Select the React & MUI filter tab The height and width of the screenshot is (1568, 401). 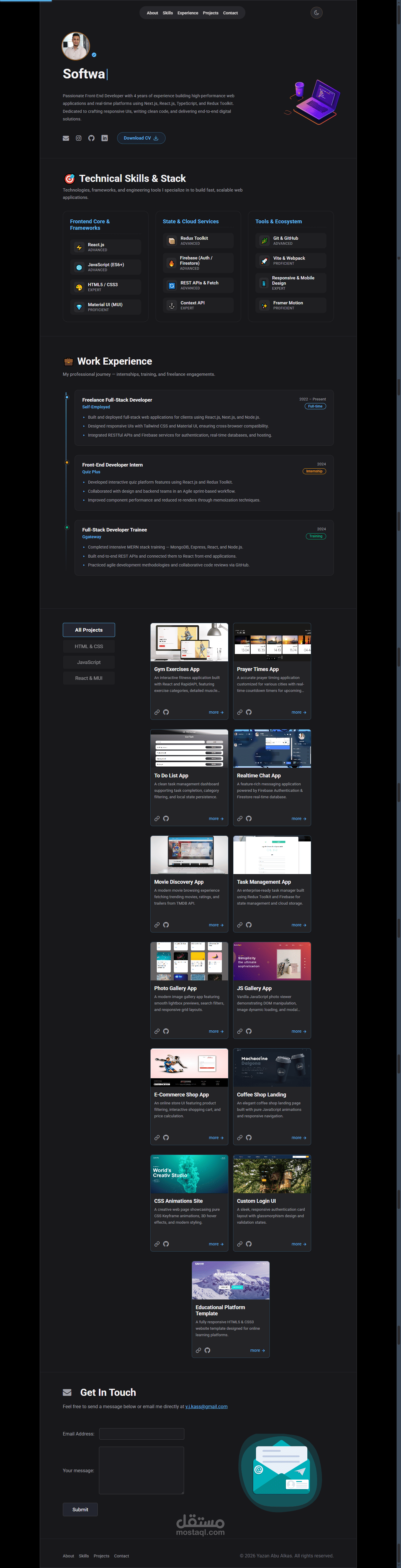click(89, 678)
